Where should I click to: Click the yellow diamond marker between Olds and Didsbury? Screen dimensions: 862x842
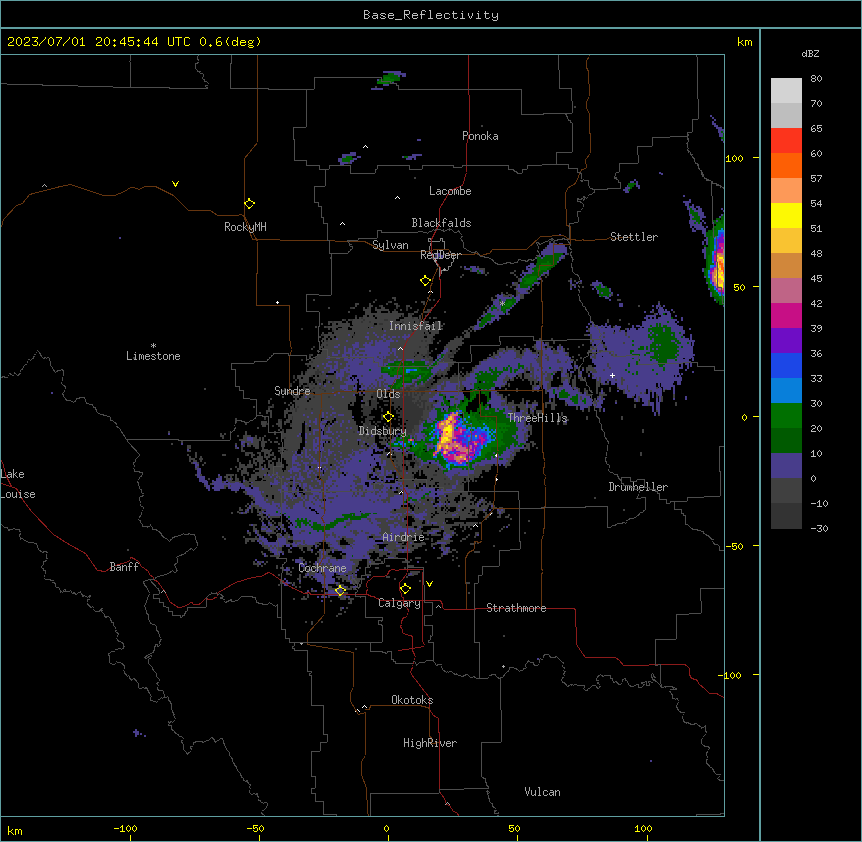388,417
